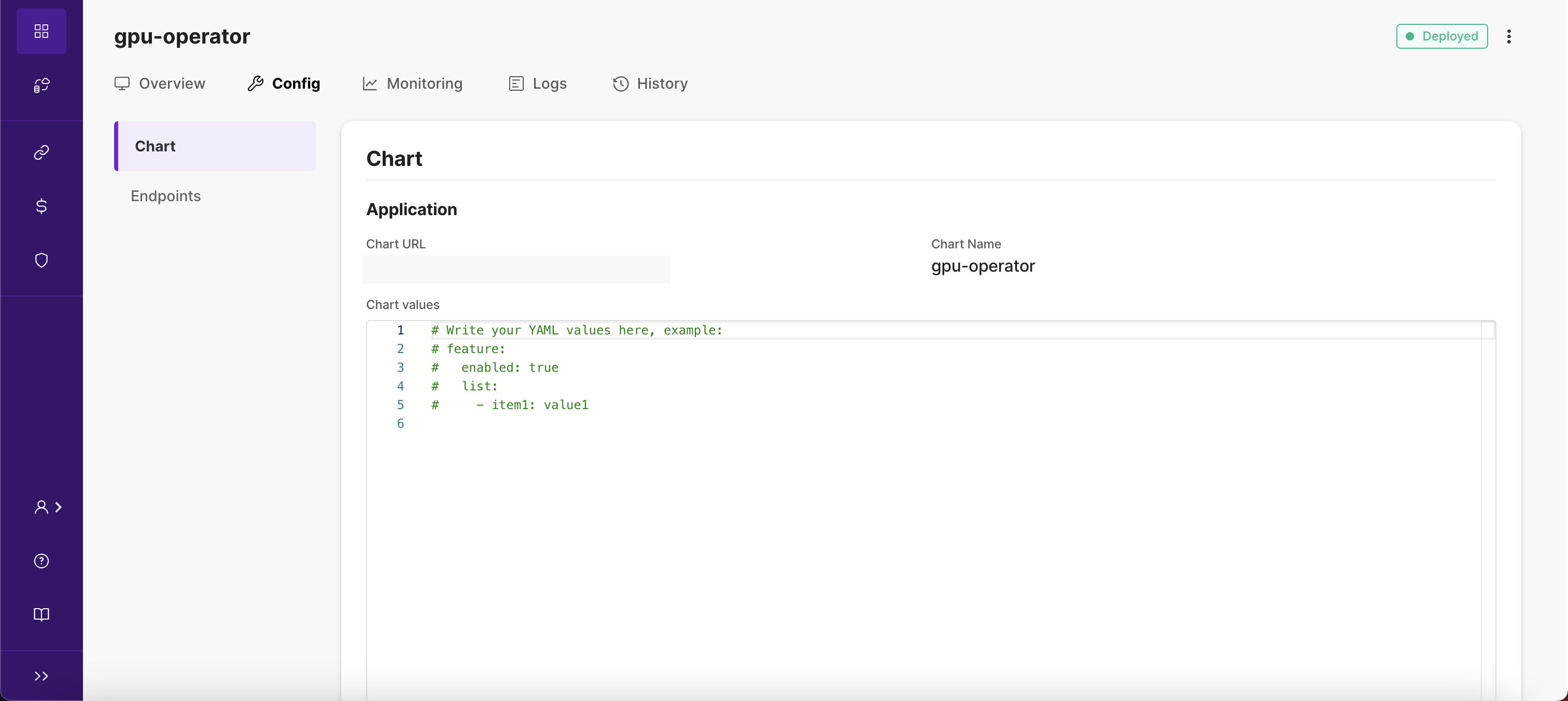1568x701 pixels.
Task: Click the History clock icon
Action: point(621,83)
